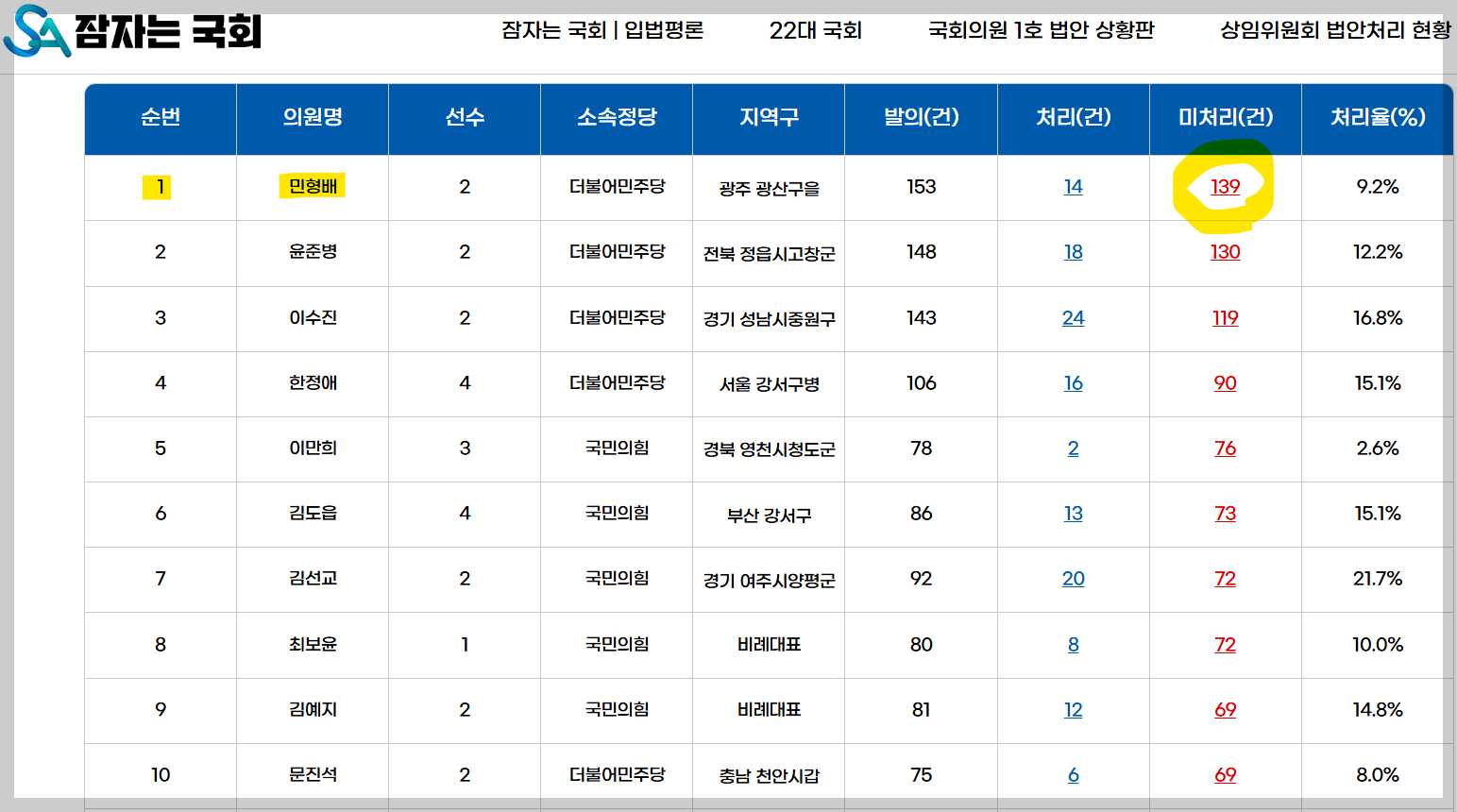This screenshot has width=1457, height=812.
Task: Open 김선교's processed count link 20
Action: click(x=1074, y=579)
